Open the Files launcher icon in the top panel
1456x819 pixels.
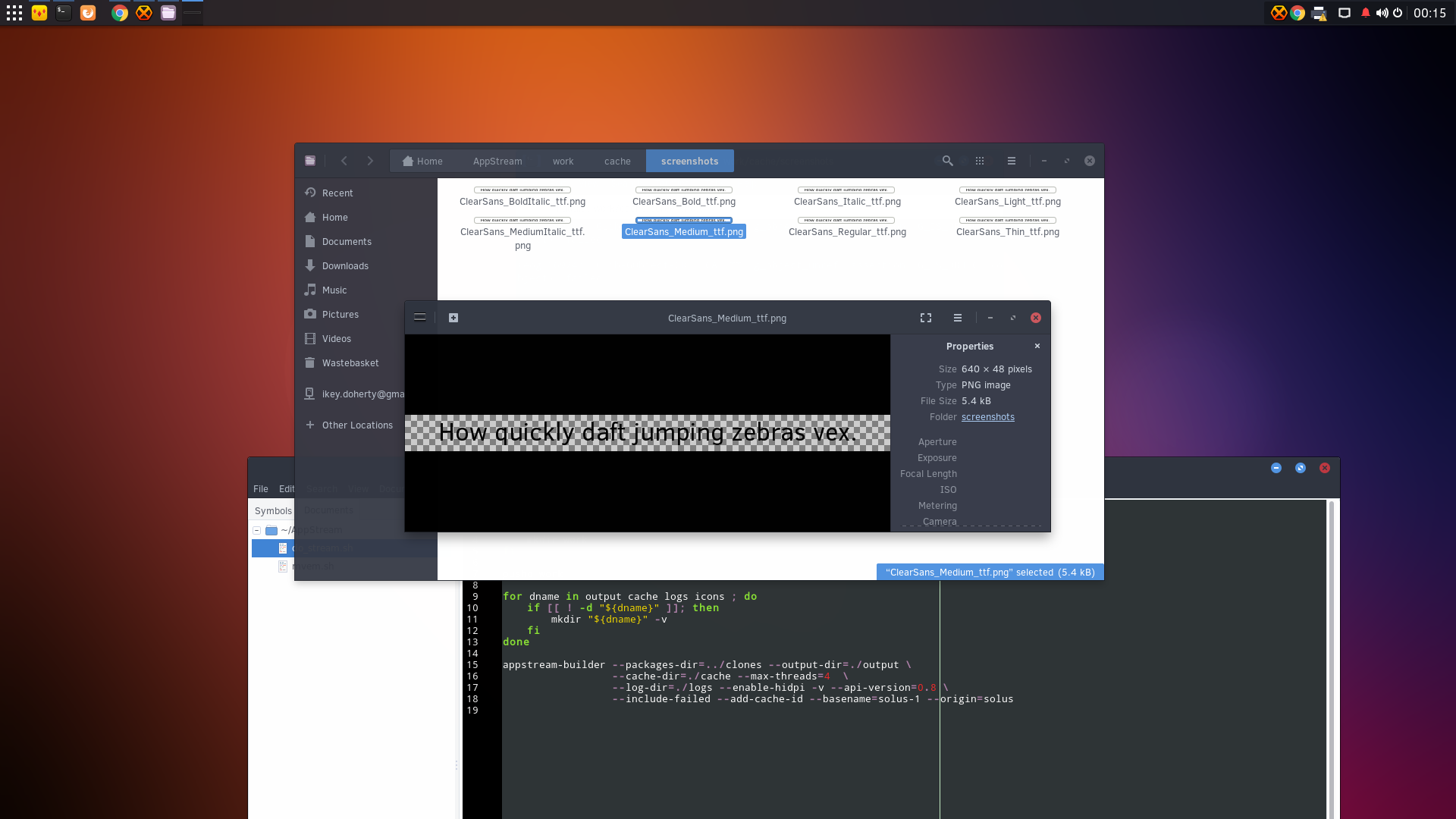click(168, 13)
